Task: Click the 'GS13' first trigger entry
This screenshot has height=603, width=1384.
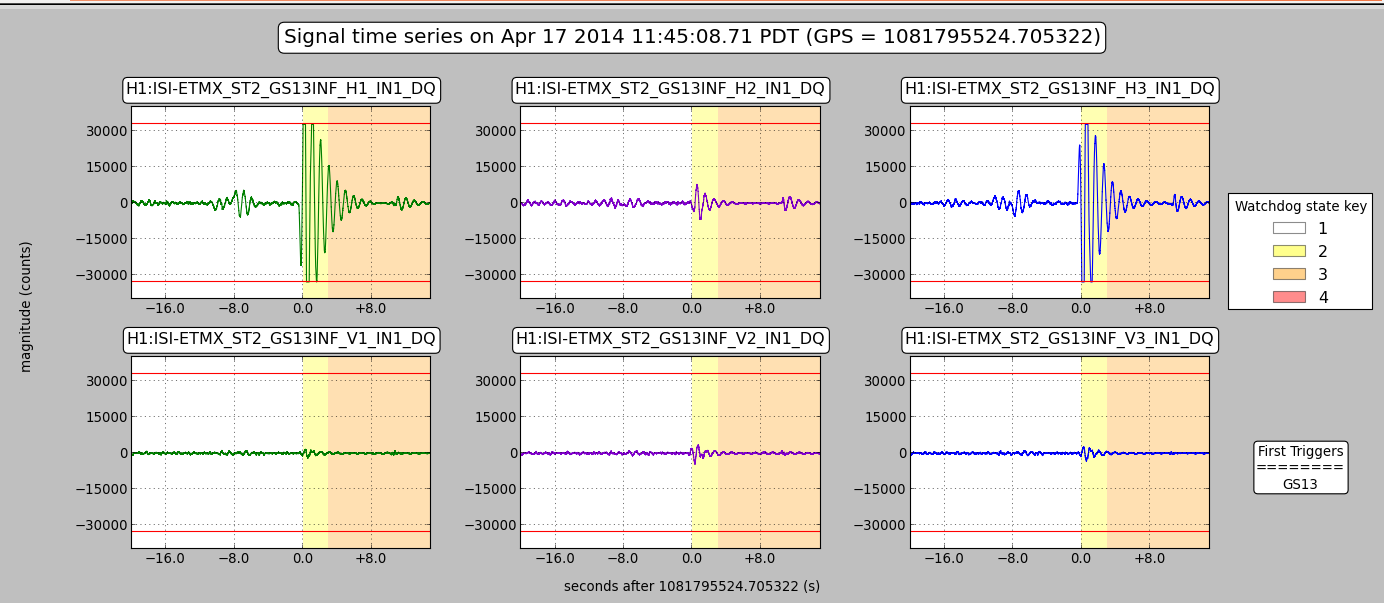Action: (x=1300, y=484)
